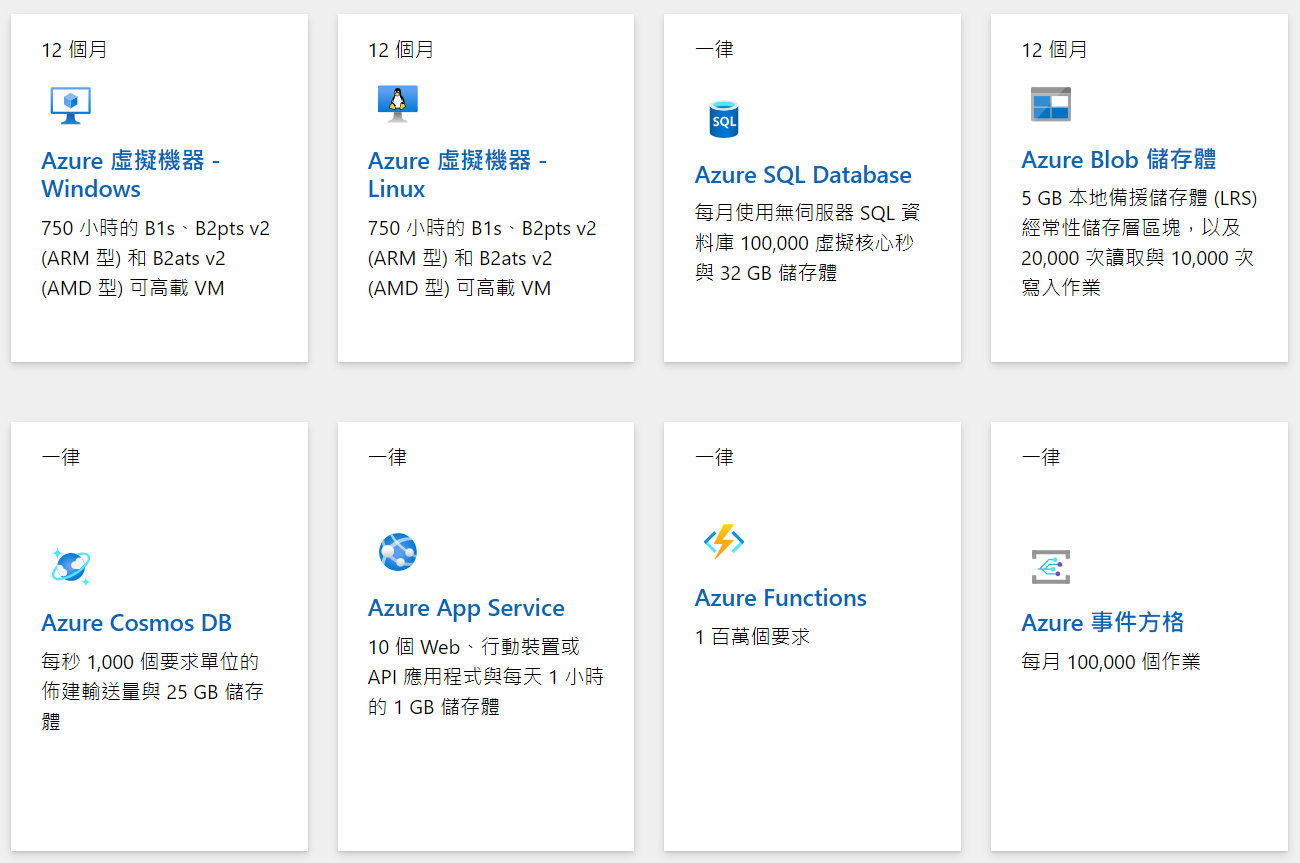Click the Azure Event Grid (事件方格) icon
Screen dimensions: 1300x863
[1050, 566]
